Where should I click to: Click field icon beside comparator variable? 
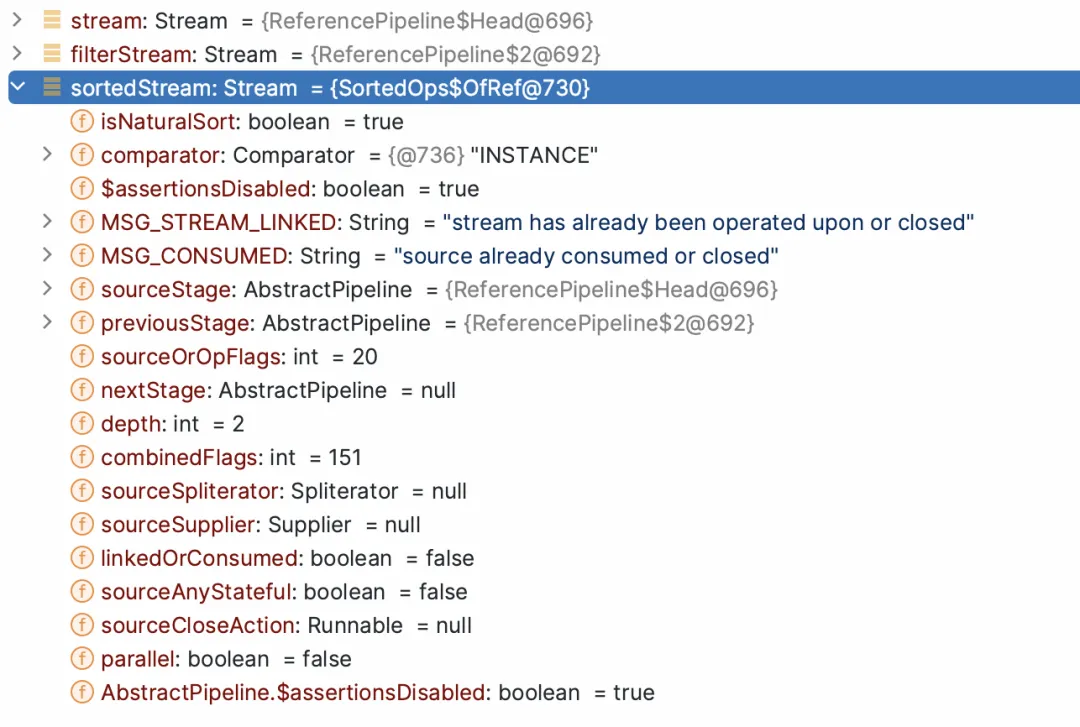(82, 155)
